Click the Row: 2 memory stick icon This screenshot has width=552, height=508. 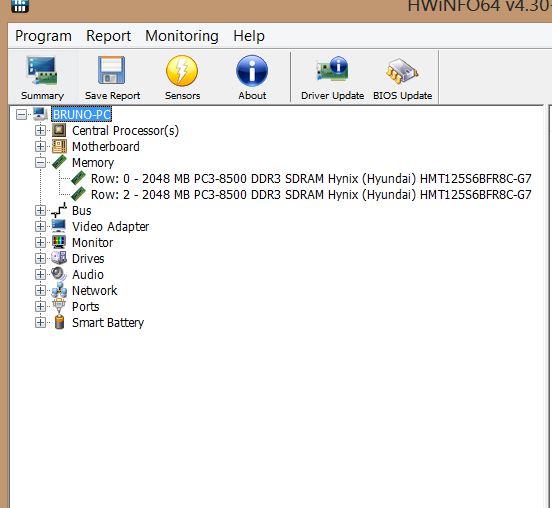tap(78, 194)
